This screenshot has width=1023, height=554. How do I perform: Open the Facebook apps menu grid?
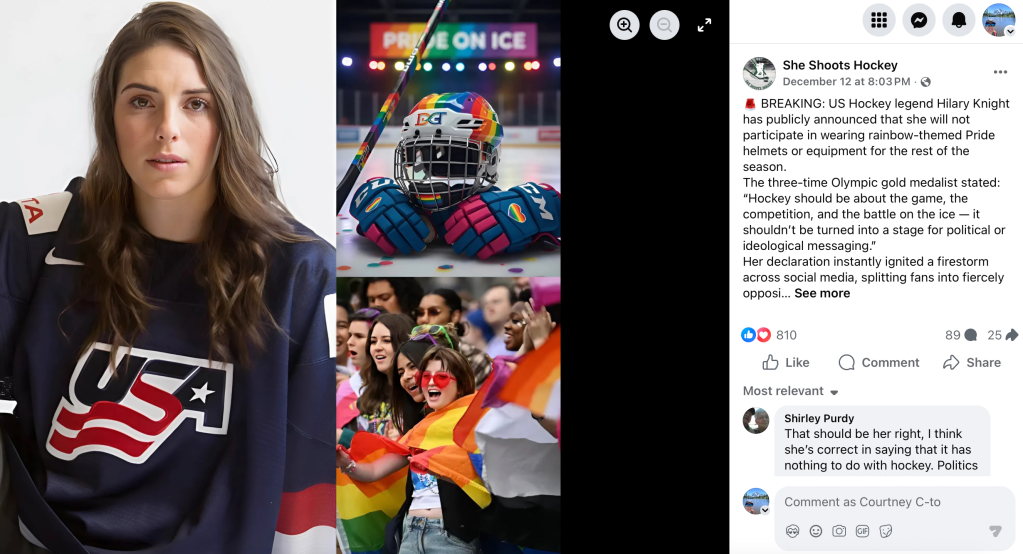click(x=879, y=20)
